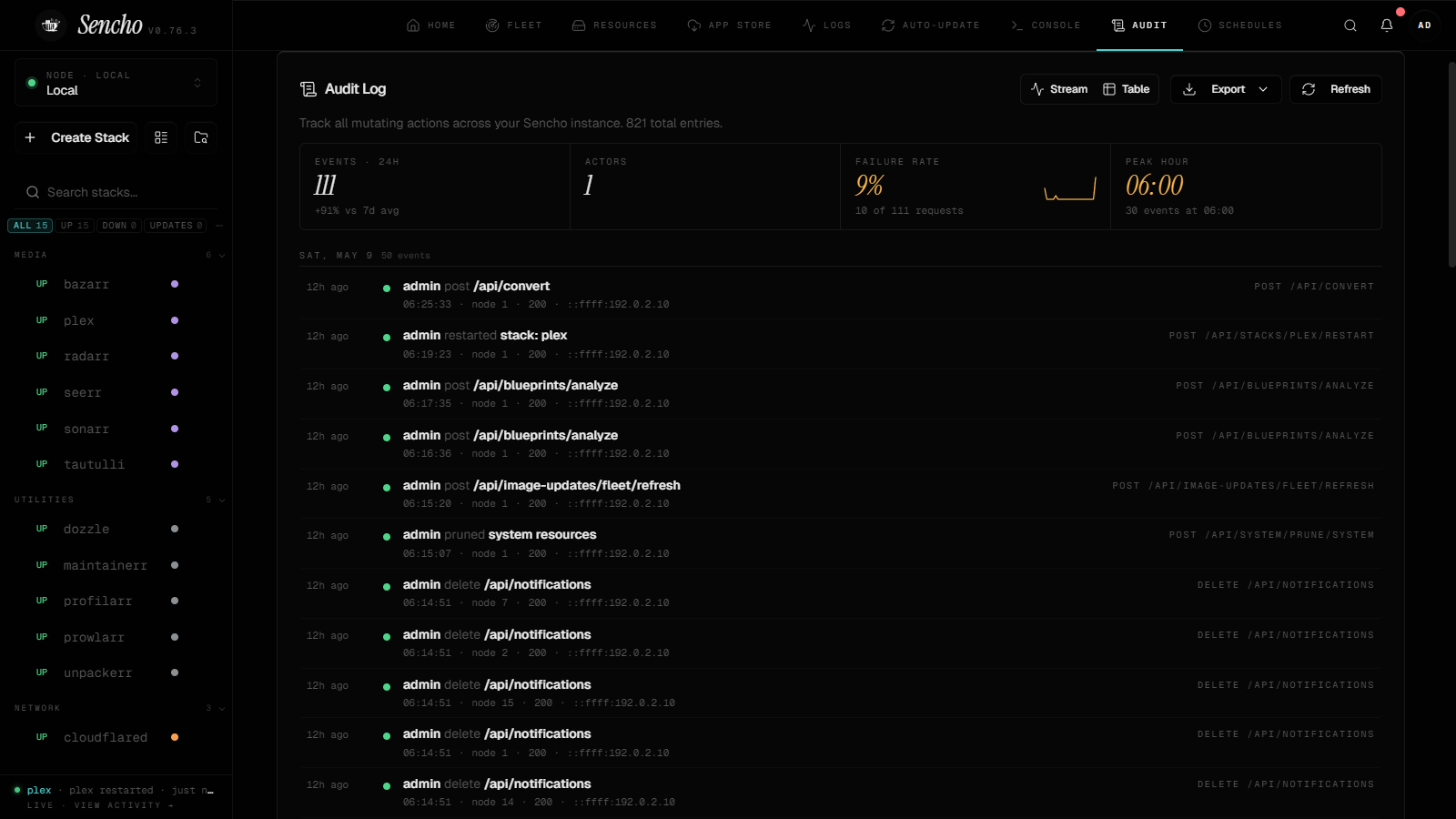Click the 'SAT, MAY 9' date header
This screenshot has width=1456, height=819.
336,256
